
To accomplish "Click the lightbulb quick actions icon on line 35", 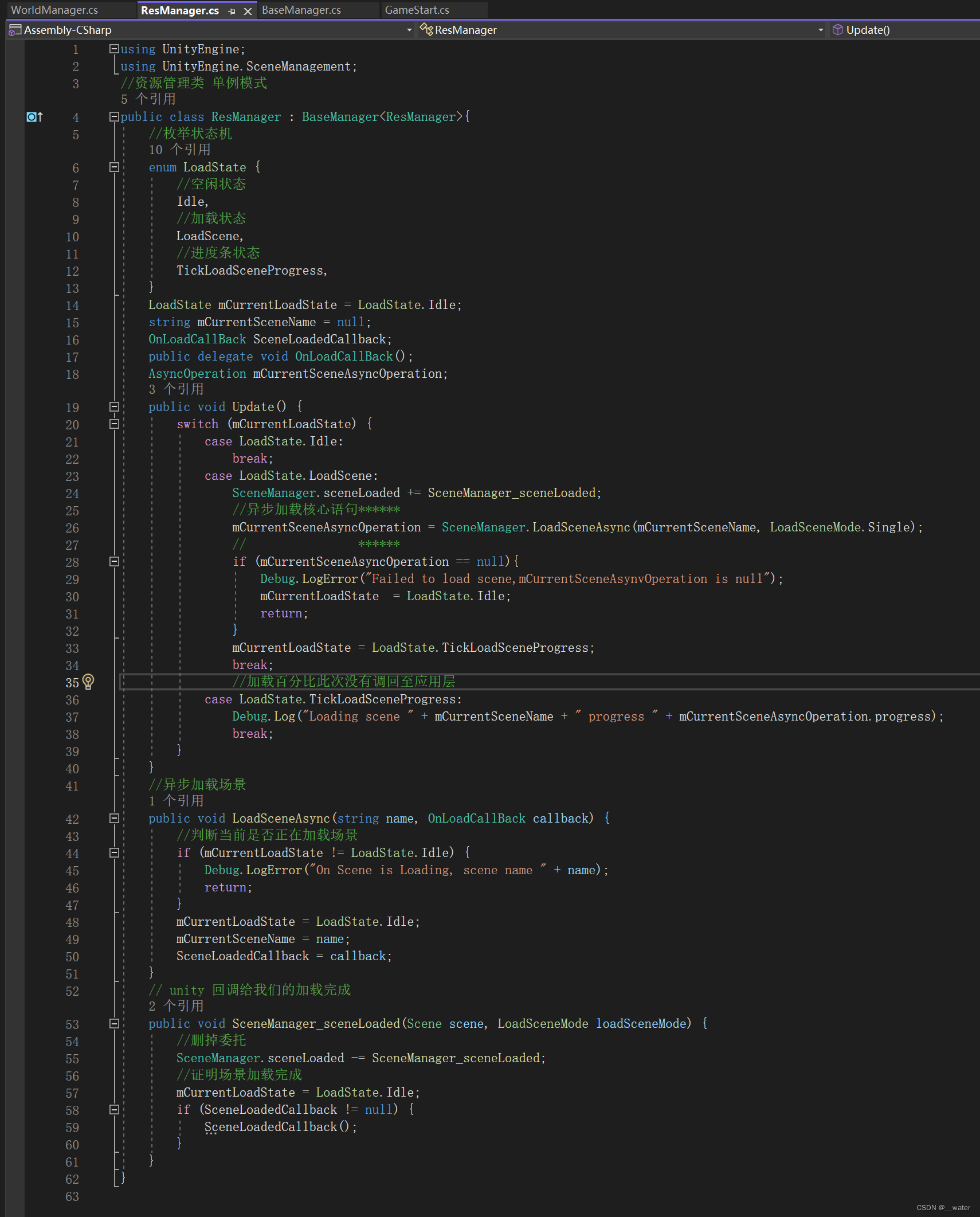I will coord(88,682).
